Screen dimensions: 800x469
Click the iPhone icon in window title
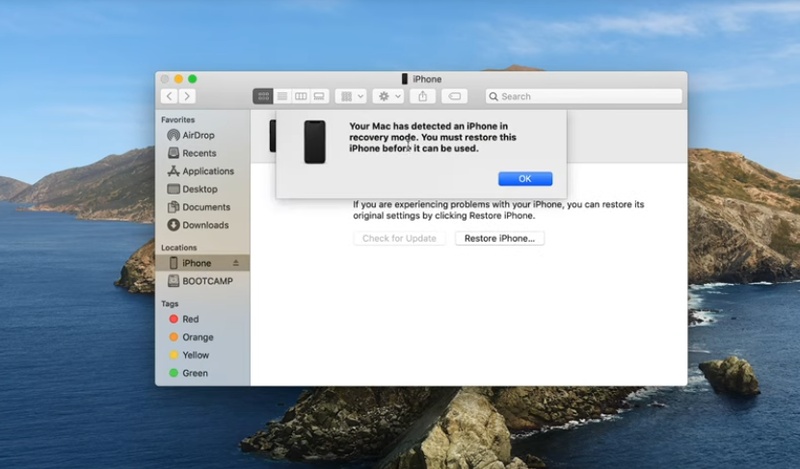click(405, 79)
